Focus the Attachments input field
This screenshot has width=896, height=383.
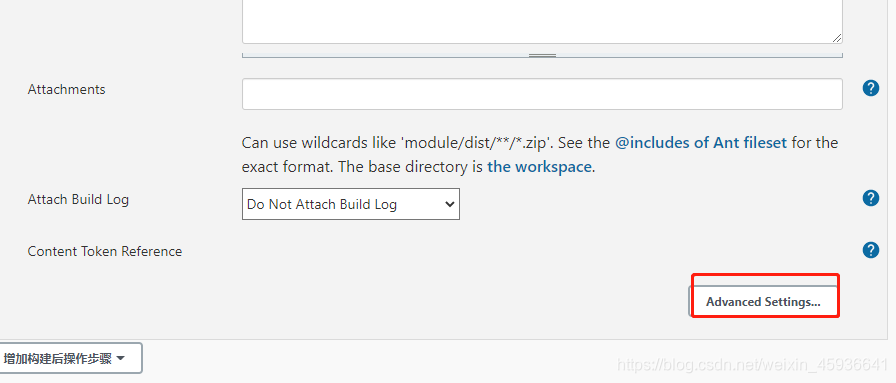point(542,94)
